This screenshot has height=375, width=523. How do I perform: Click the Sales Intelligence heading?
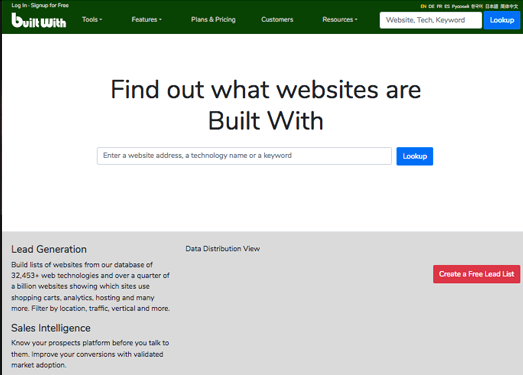click(51, 328)
